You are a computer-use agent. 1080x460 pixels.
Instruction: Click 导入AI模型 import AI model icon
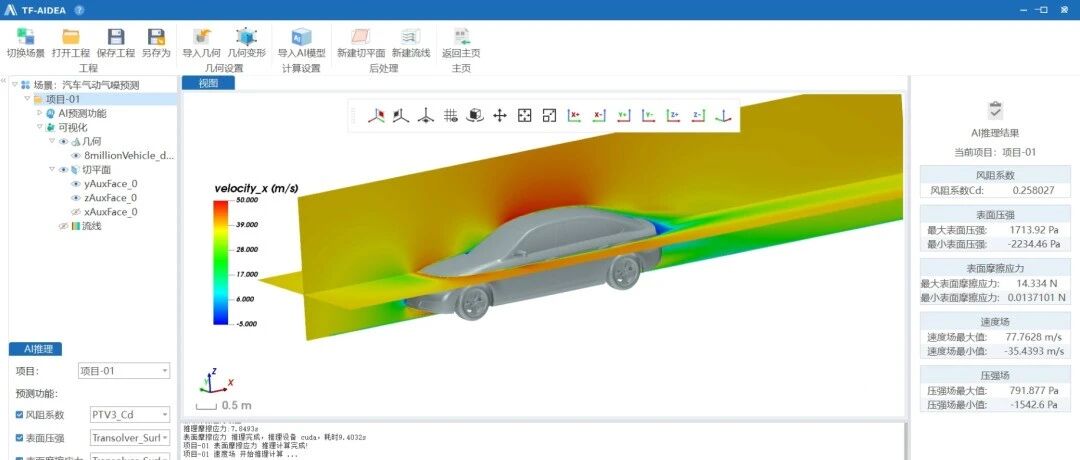pyautogui.click(x=301, y=36)
